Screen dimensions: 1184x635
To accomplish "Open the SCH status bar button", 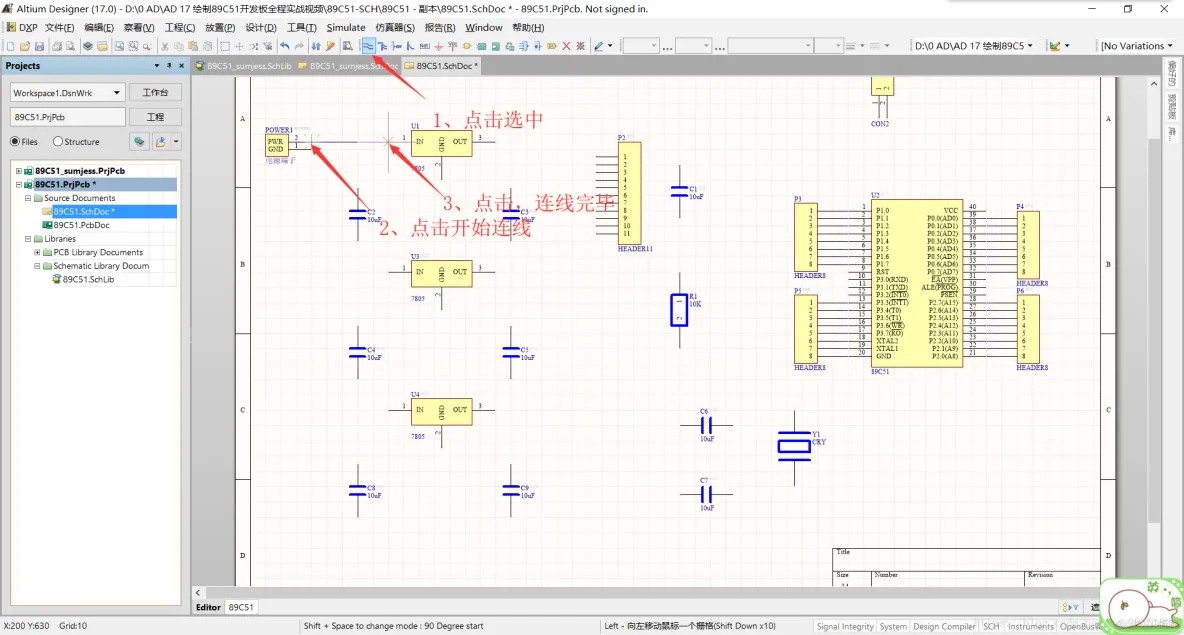I will [x=991, y=626].
